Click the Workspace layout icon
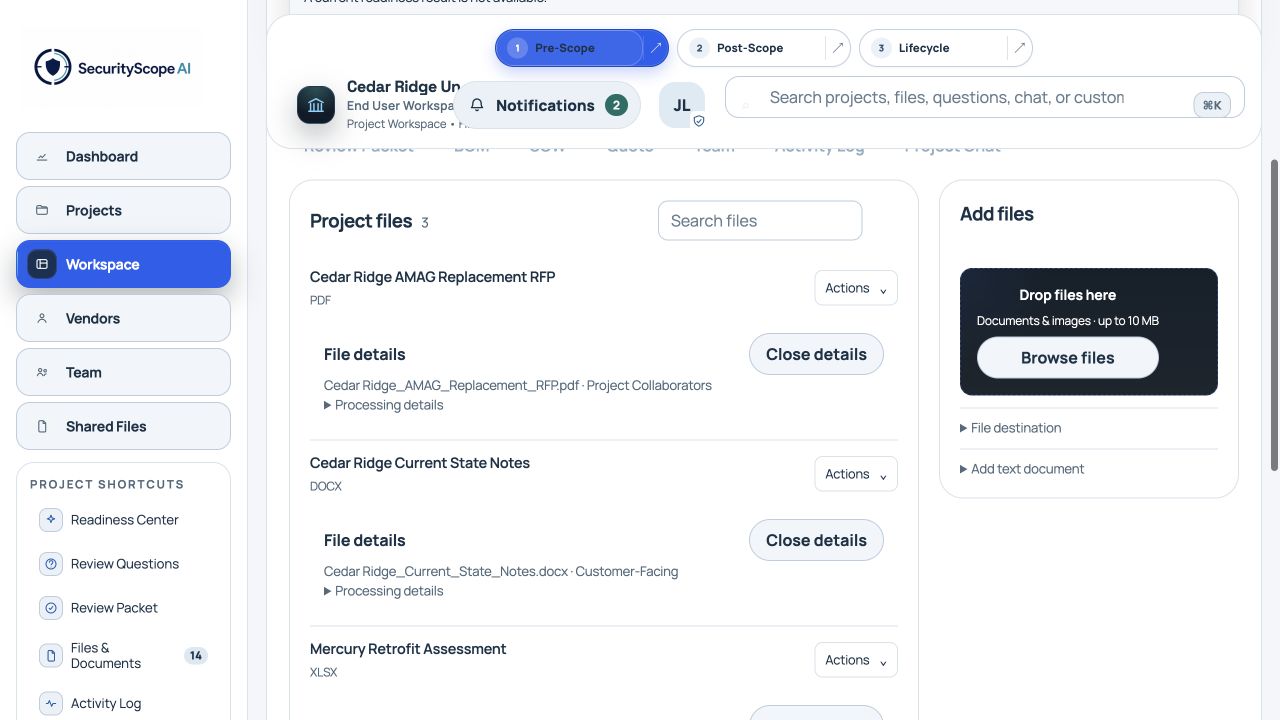Image resolution: width=1280 pixels, height=720 pixels. coord(42,265)
